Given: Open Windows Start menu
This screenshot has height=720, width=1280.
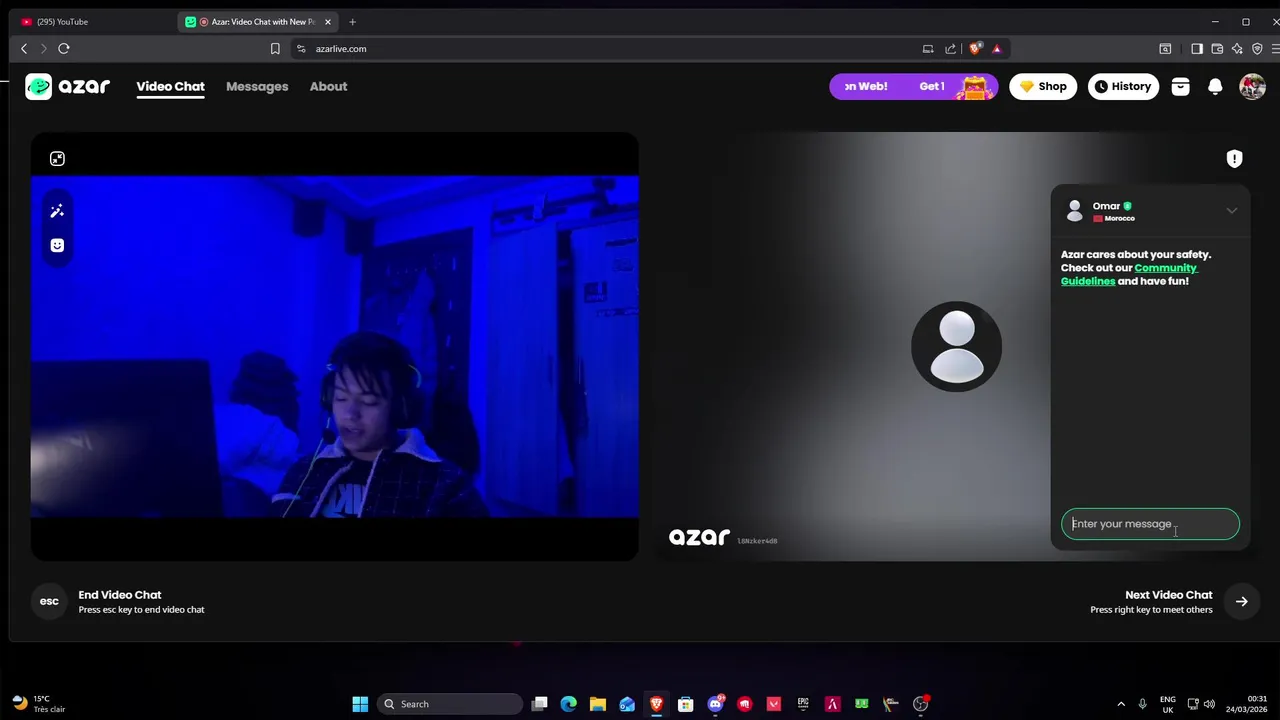Looking at the screenshot, I should pos(360,704).
